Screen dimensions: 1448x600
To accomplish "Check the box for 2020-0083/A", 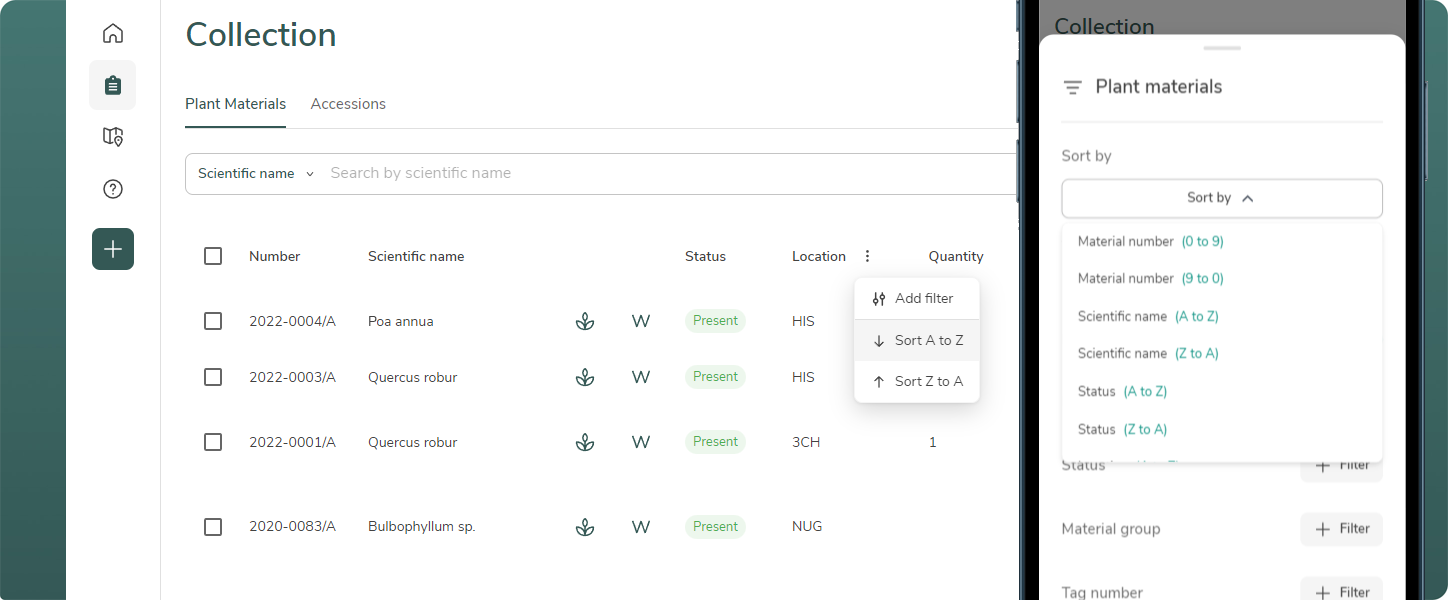I will (213, 527).
